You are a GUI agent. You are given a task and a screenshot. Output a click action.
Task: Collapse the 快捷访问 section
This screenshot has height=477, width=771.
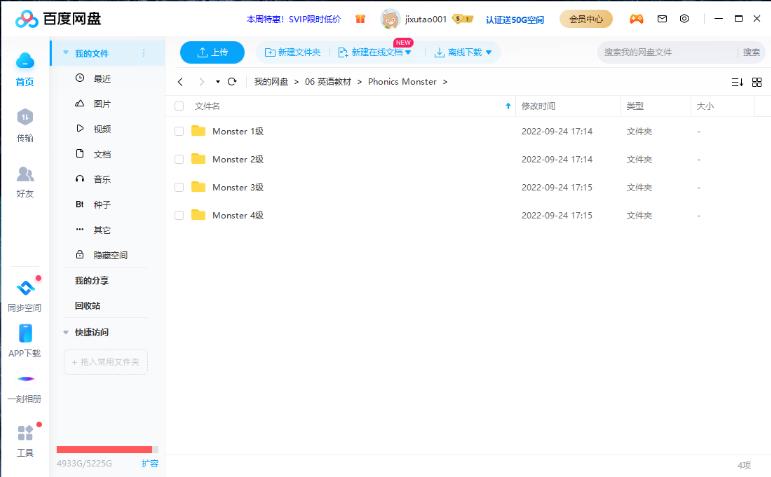[66, 332]
